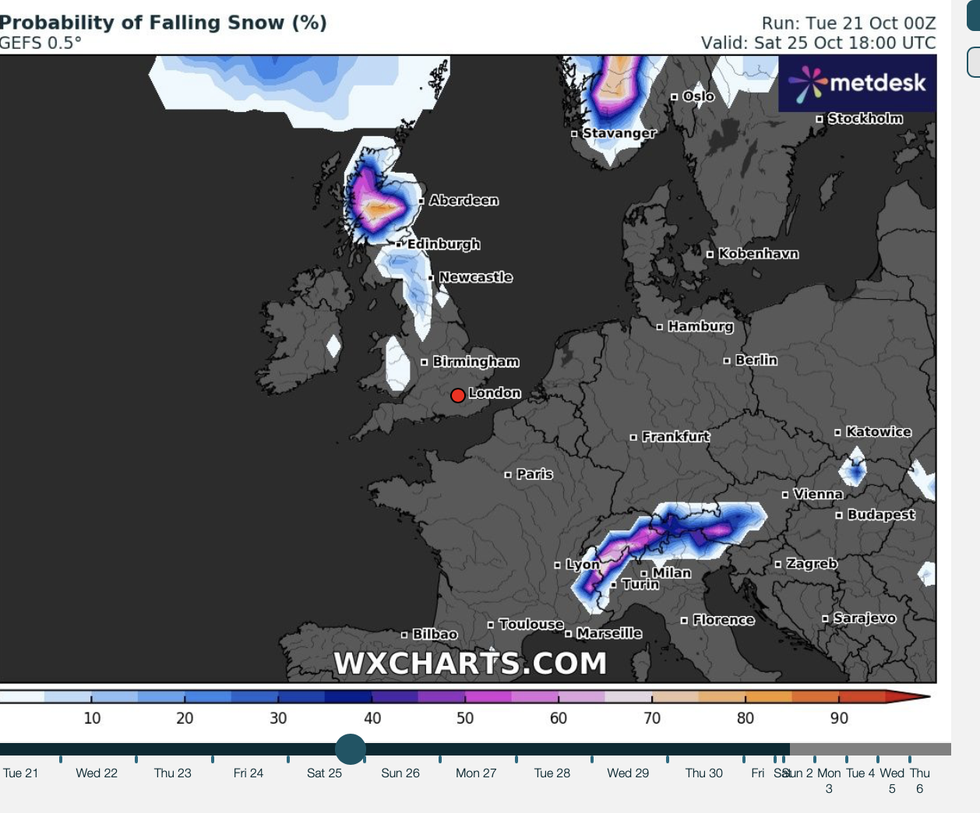Image resolution: width=980 pixels, height=813 pixels.
Task: Click the red arrow end of the colour scale
Action: coord(908,697)
